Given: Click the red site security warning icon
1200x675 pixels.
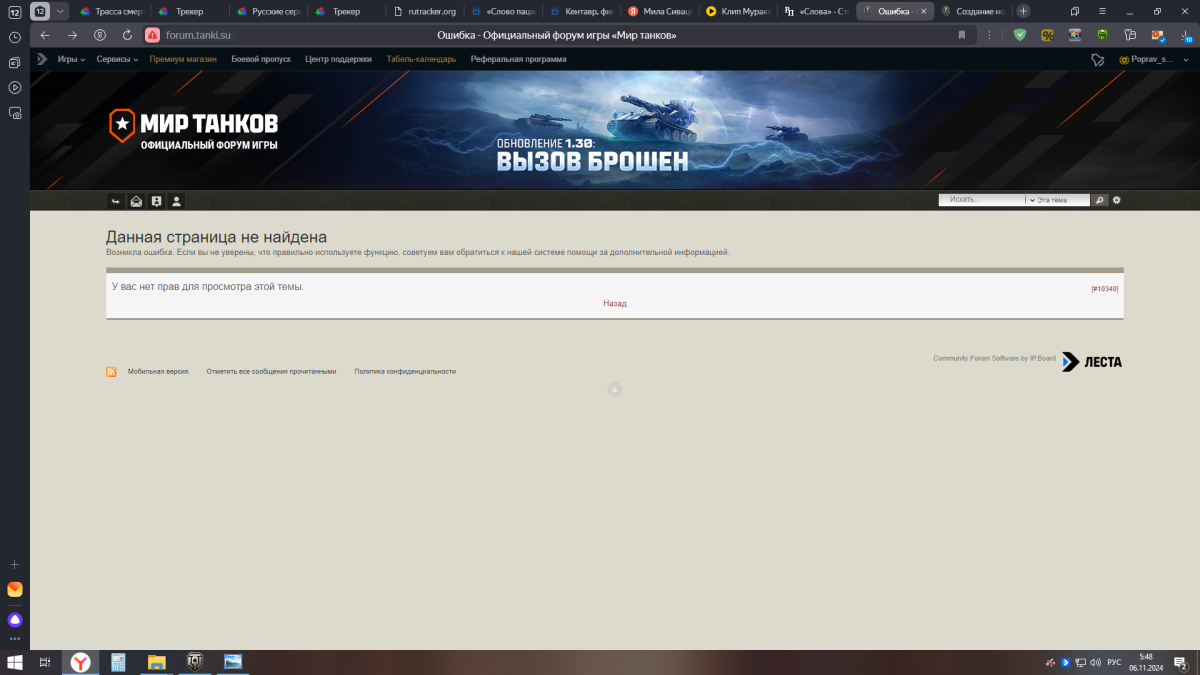Looking at the screenshot, I should (152, 35).
